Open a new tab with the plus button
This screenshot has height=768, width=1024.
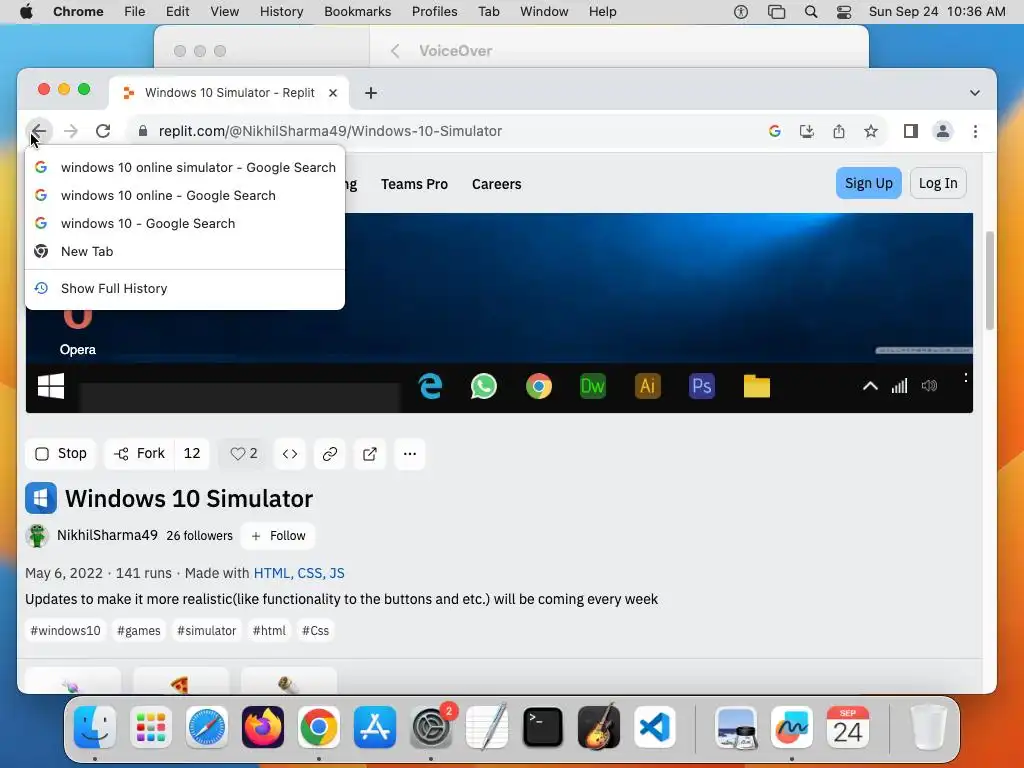(371, 93)
